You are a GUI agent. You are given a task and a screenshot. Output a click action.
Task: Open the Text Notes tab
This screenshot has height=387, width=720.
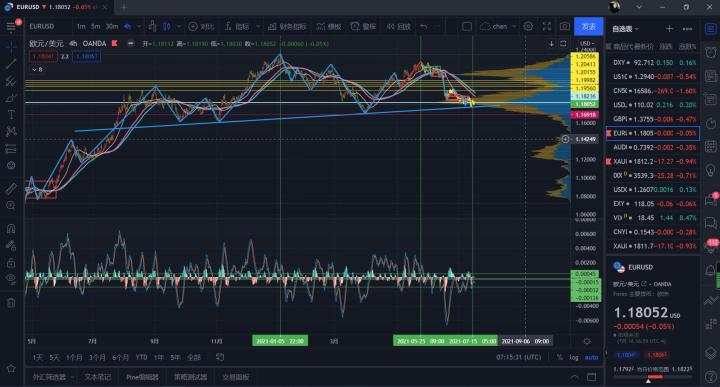coord(97,377)
